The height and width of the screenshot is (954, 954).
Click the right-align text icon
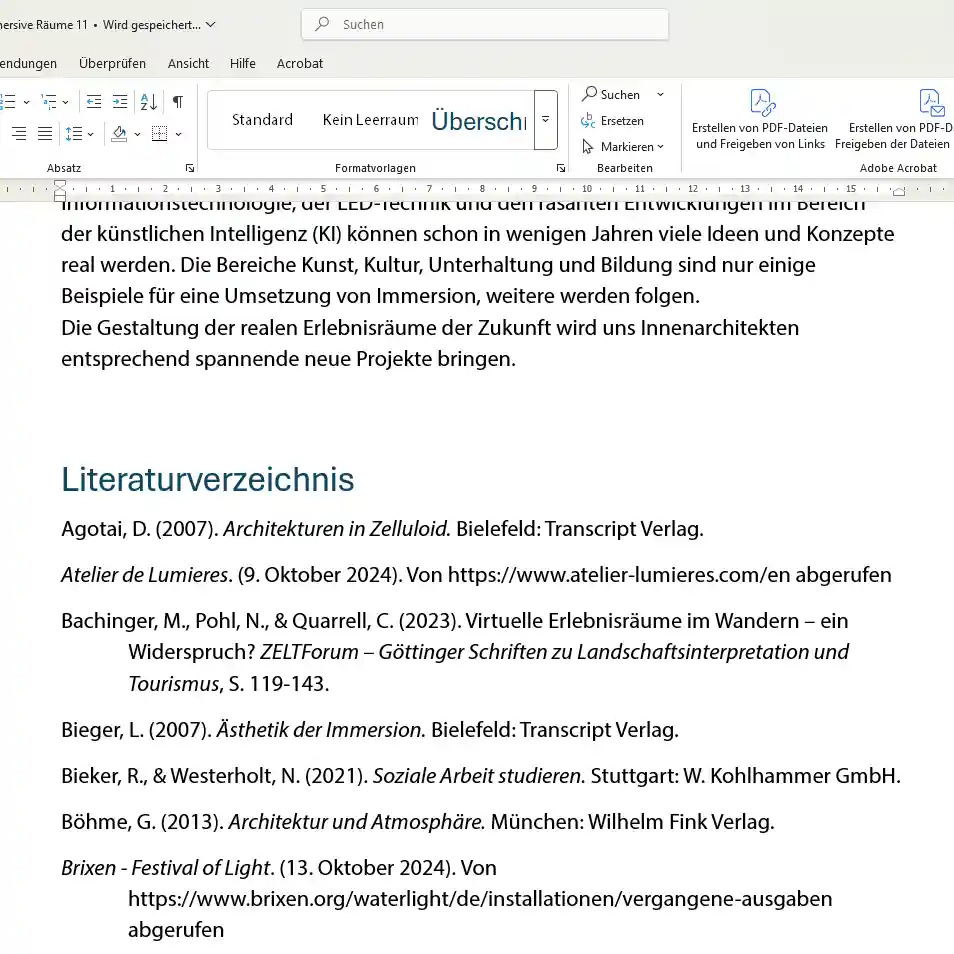[x=19, y=134]
